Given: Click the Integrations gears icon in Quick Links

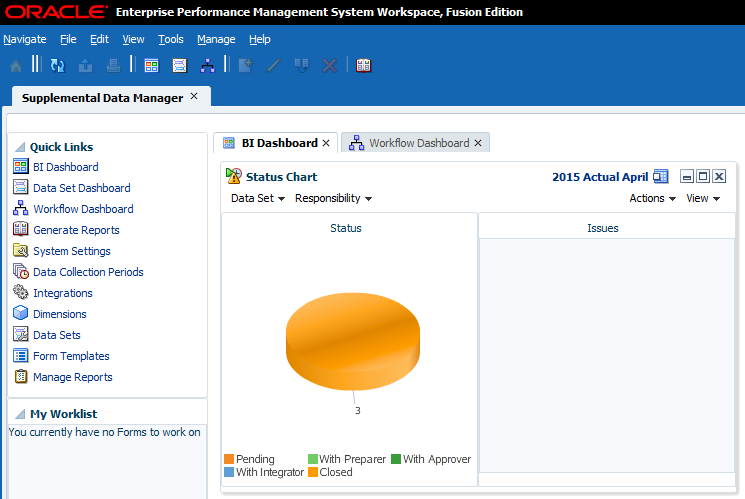Looking at the screenshot, I should 21,293.
